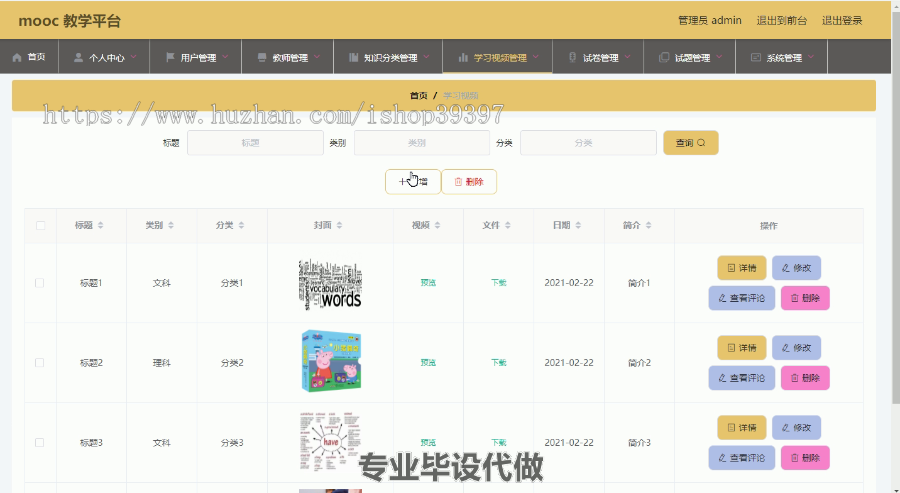Expand the 学习视频管理 dropdown arrow
Screen dimensions: 900x493
click(x=536, y=57)
